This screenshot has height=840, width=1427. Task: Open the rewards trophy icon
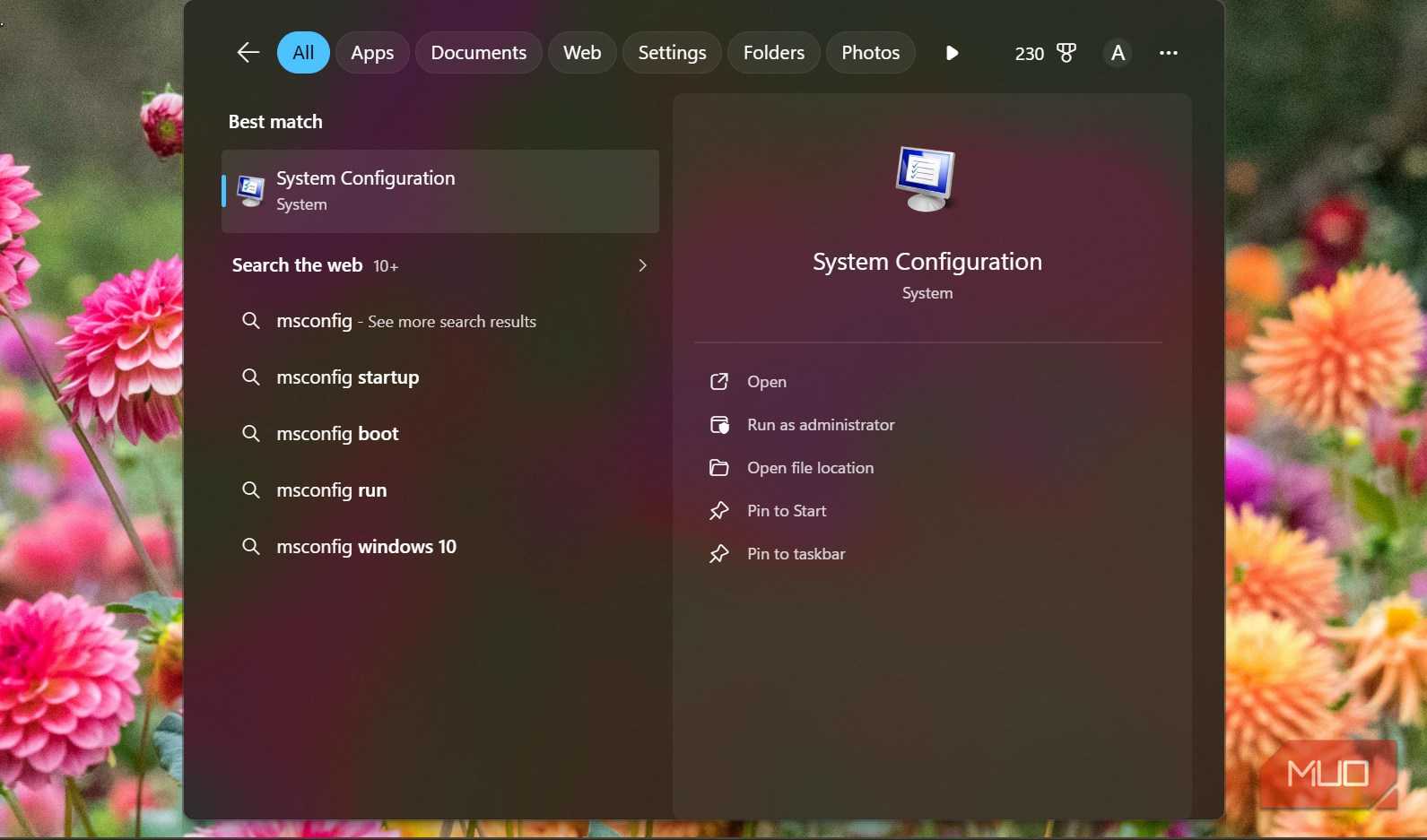point(1066,53)
